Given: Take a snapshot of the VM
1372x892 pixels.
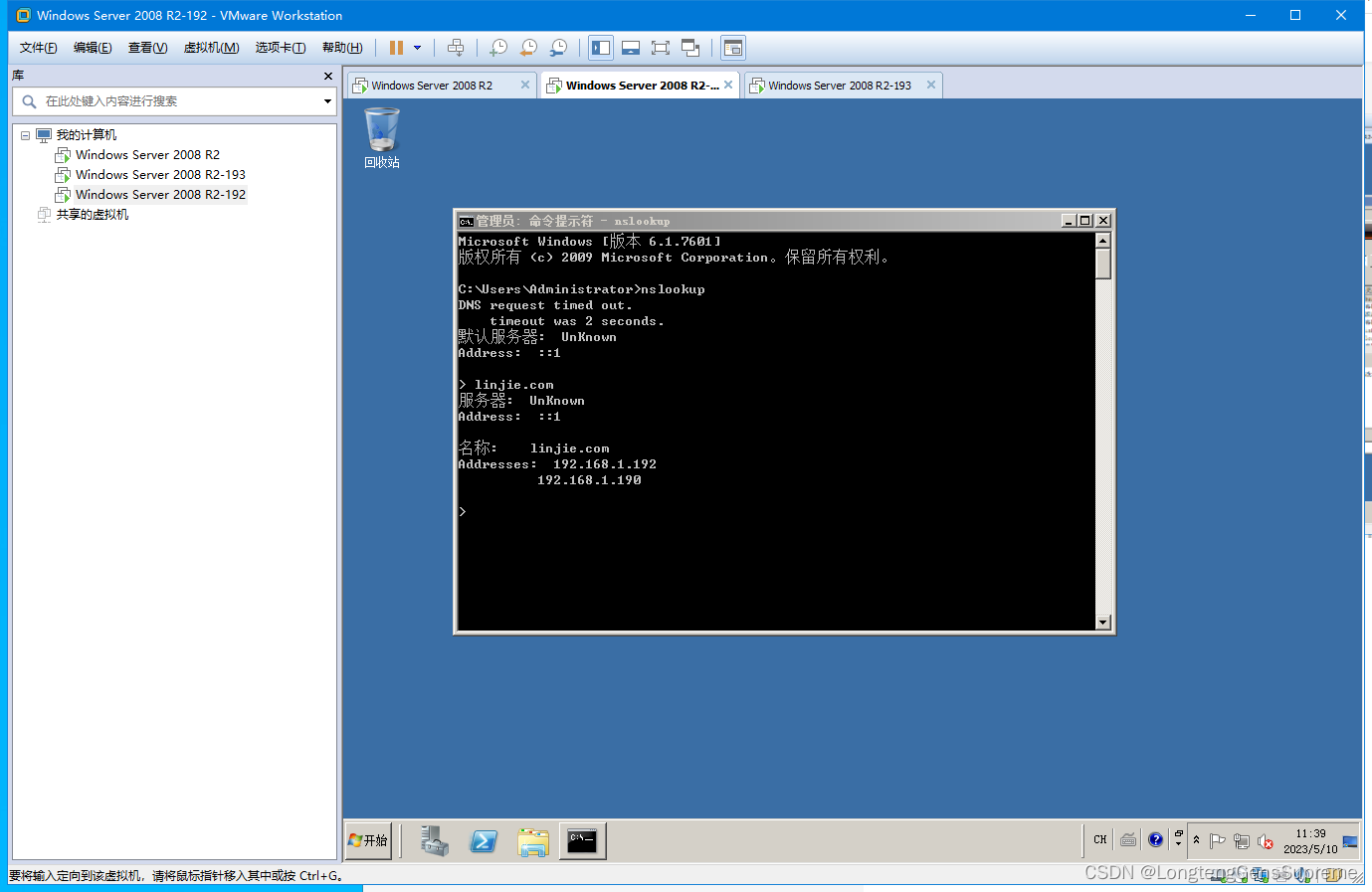Looking at the screenshot, I should [498, 48].
